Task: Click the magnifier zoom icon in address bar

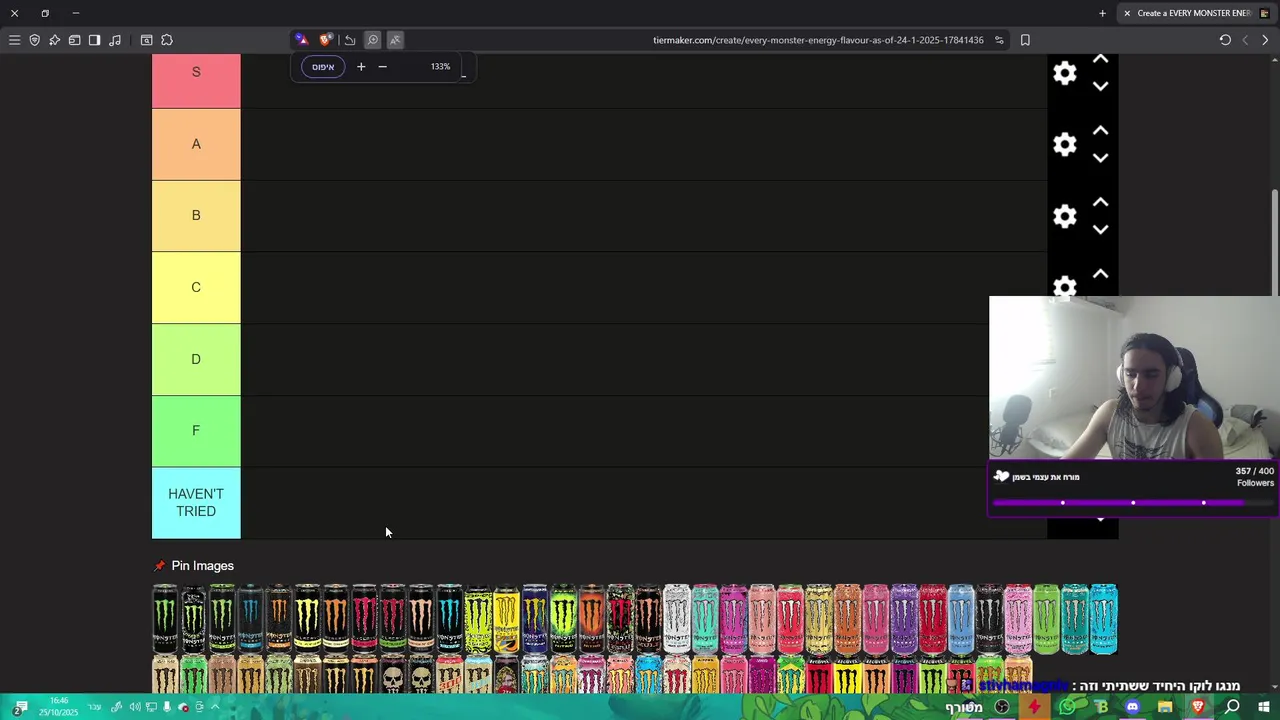Action: 373,40
